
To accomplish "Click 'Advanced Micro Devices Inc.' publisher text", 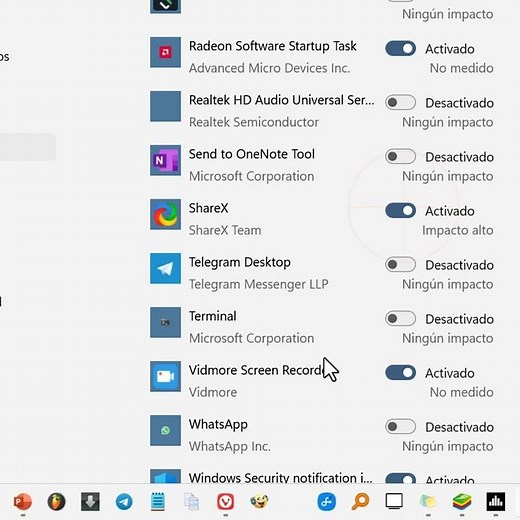I will pyautogui.click(x=269, y=68).
